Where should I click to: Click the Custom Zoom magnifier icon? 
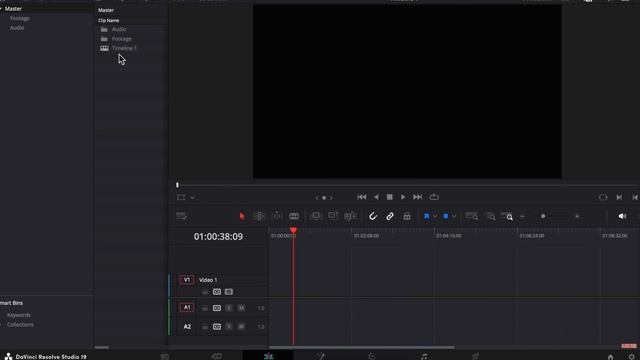507,216
